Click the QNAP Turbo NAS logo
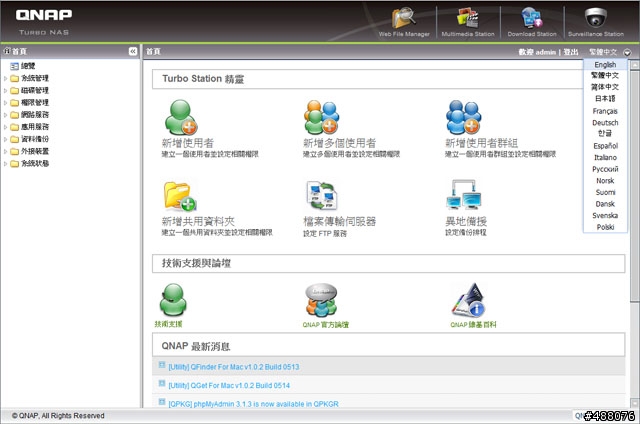This screenshot has height=424, width=640. click(x=44, y=22)
